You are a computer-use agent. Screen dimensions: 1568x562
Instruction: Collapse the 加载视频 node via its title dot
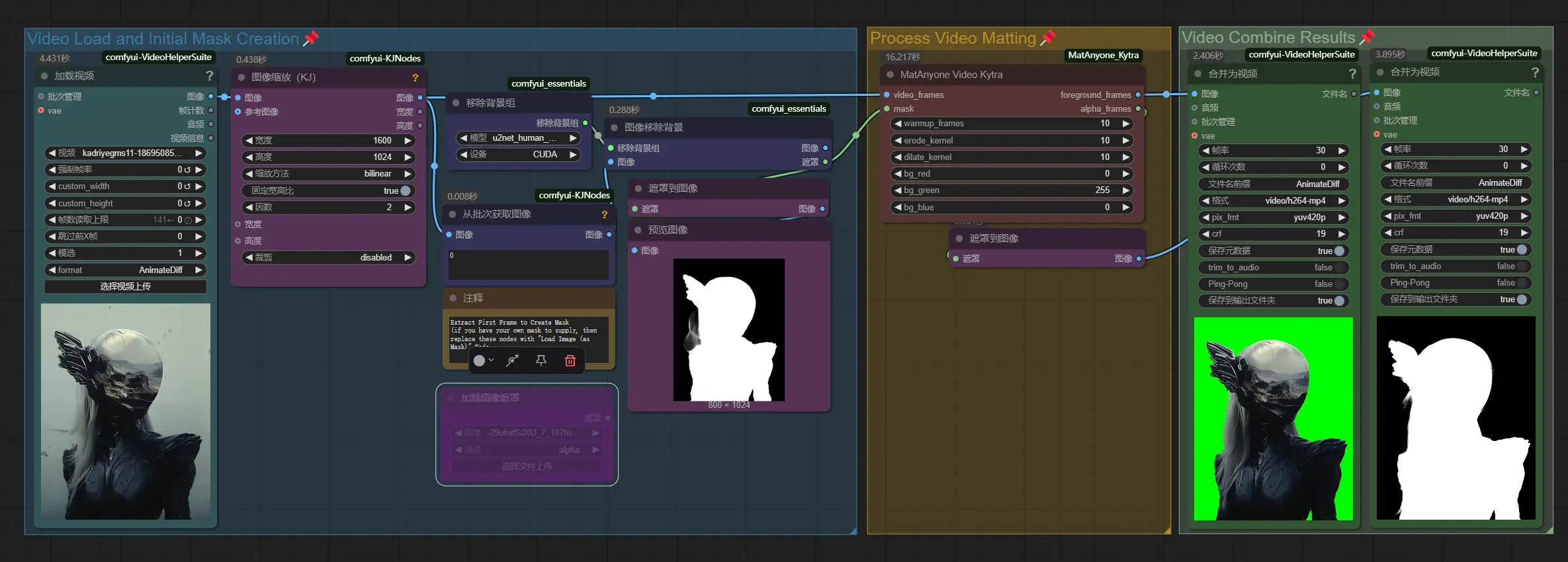(x=44, y=76)
